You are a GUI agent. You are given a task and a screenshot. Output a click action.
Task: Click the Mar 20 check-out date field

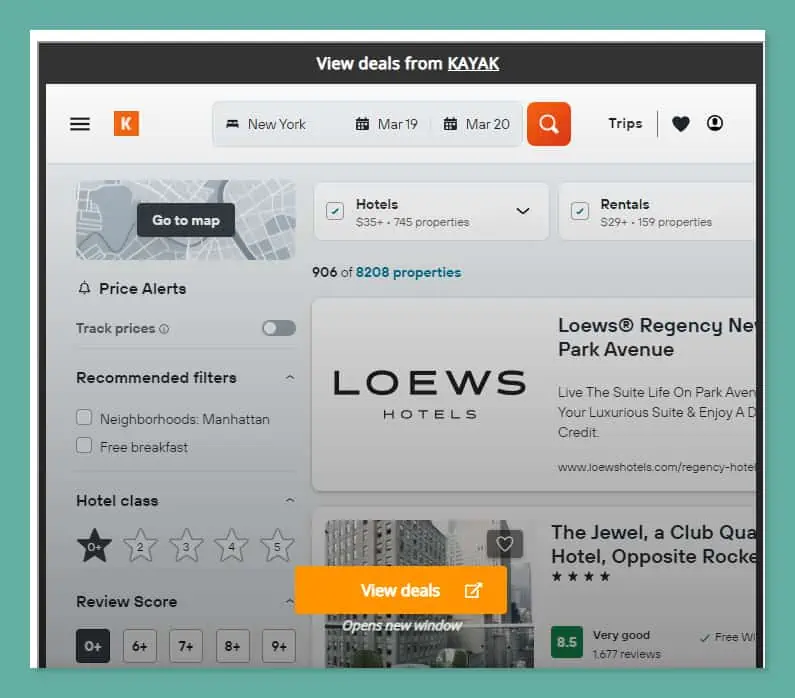click(477, 124)
